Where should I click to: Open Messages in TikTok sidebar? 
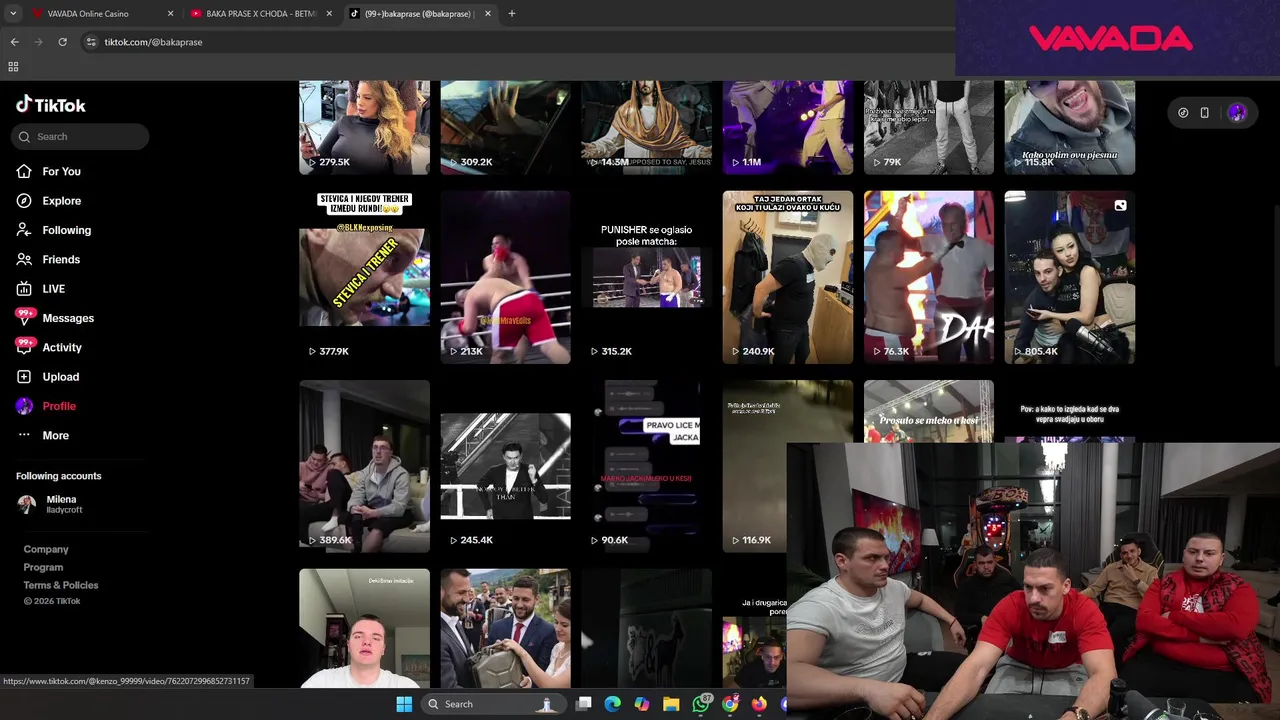56,318
